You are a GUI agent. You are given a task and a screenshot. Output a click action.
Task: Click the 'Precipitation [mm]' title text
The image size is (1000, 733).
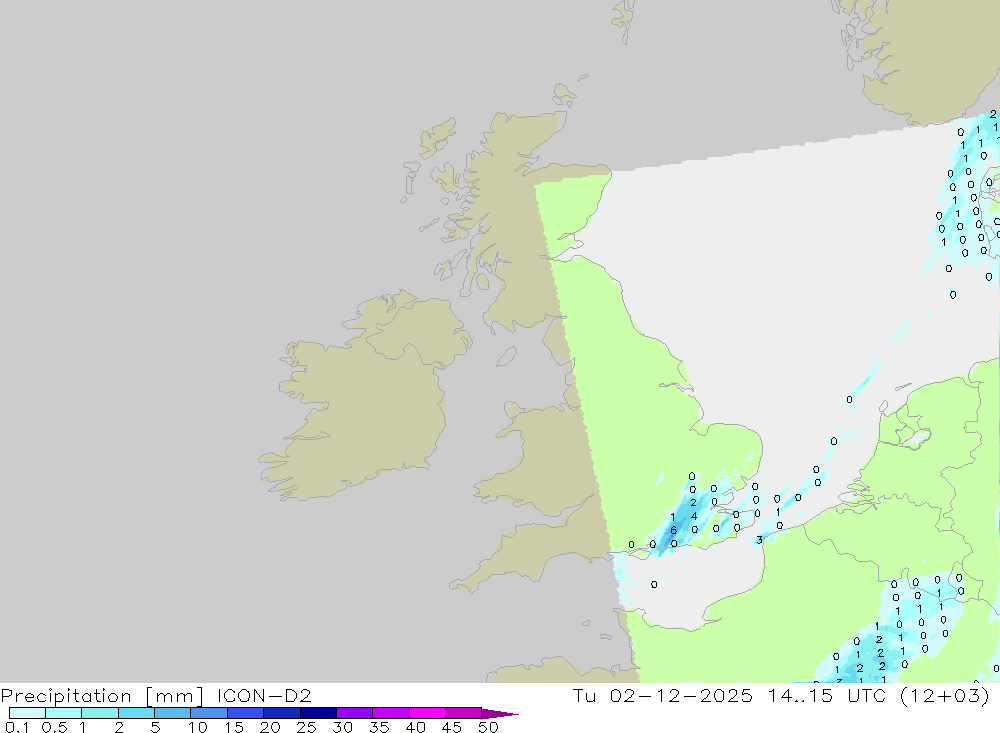tap(102, 695)
